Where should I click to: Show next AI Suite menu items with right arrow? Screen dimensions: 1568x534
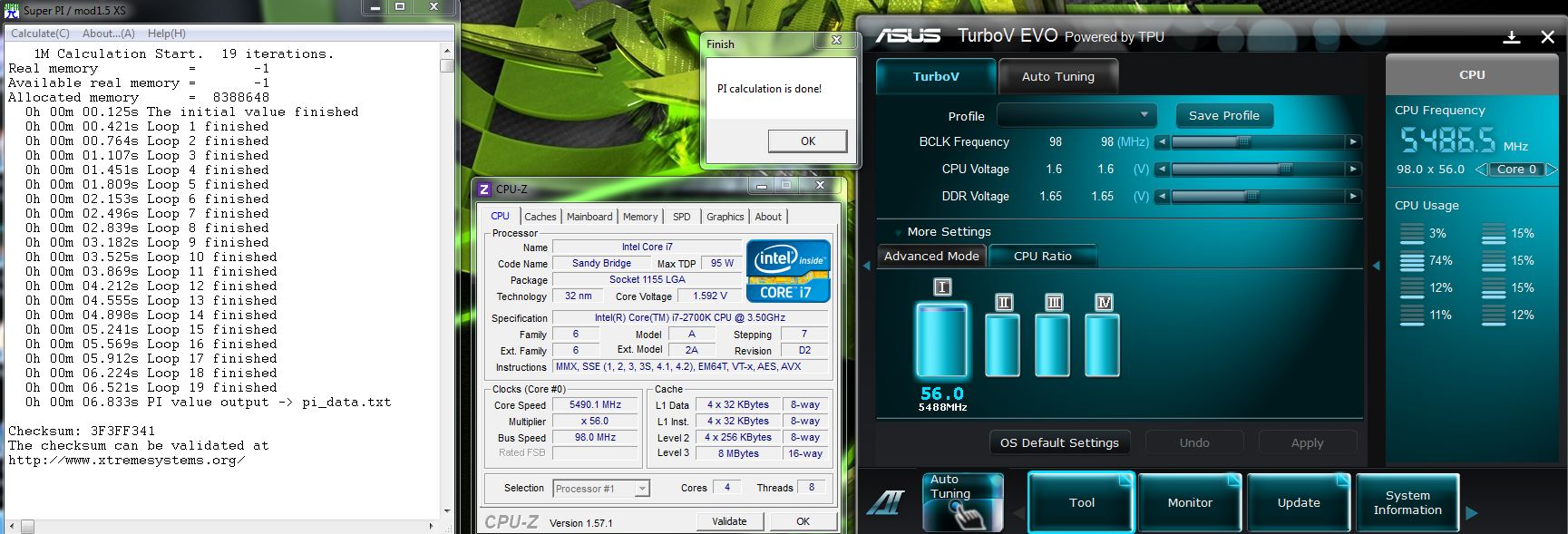click(1472, 513)
